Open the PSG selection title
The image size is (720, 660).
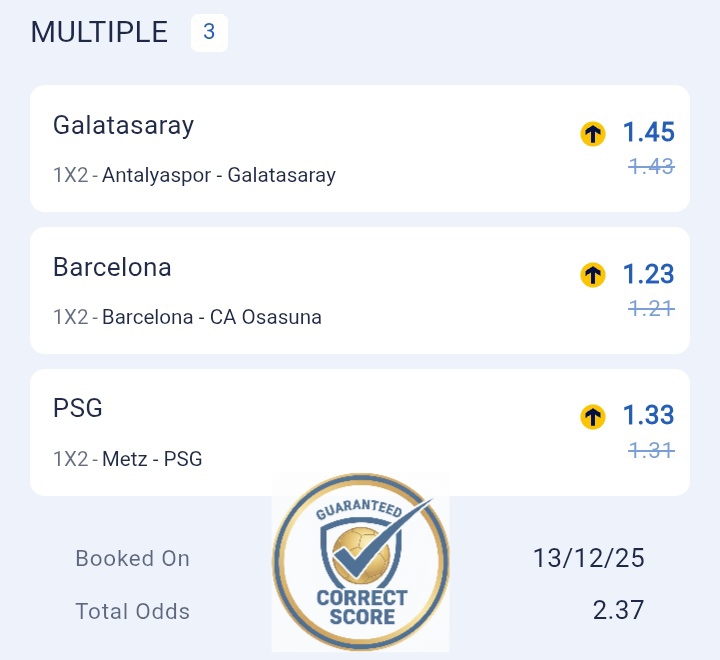click(x=78, y=408)
